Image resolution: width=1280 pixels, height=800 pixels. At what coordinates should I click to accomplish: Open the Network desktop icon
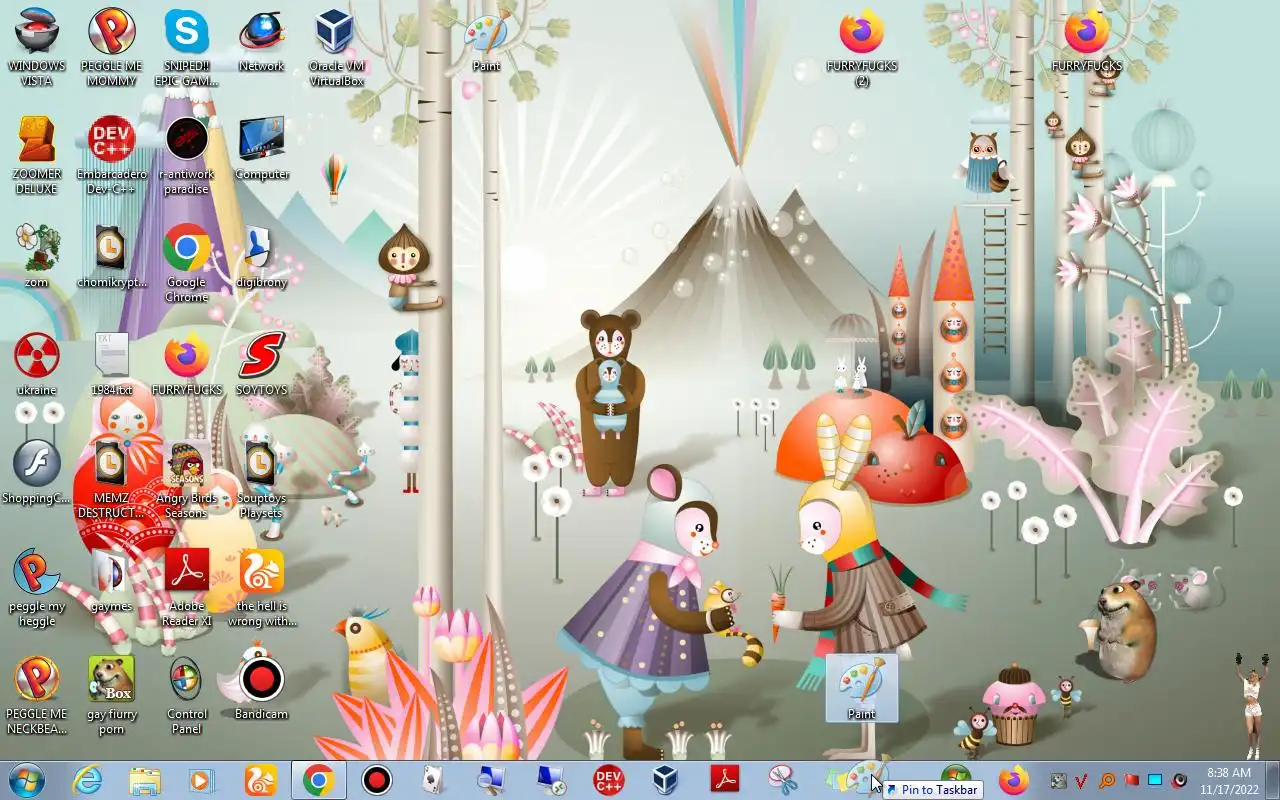tap(261, 41)
